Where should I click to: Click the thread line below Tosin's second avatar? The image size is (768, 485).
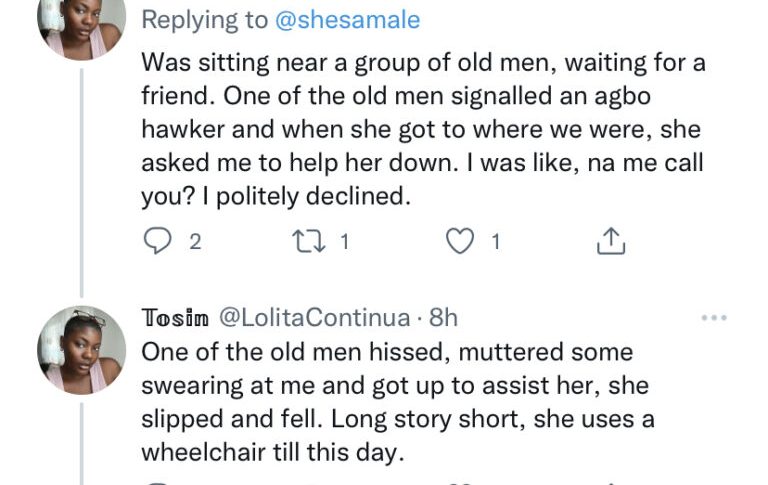coord(82,440)
